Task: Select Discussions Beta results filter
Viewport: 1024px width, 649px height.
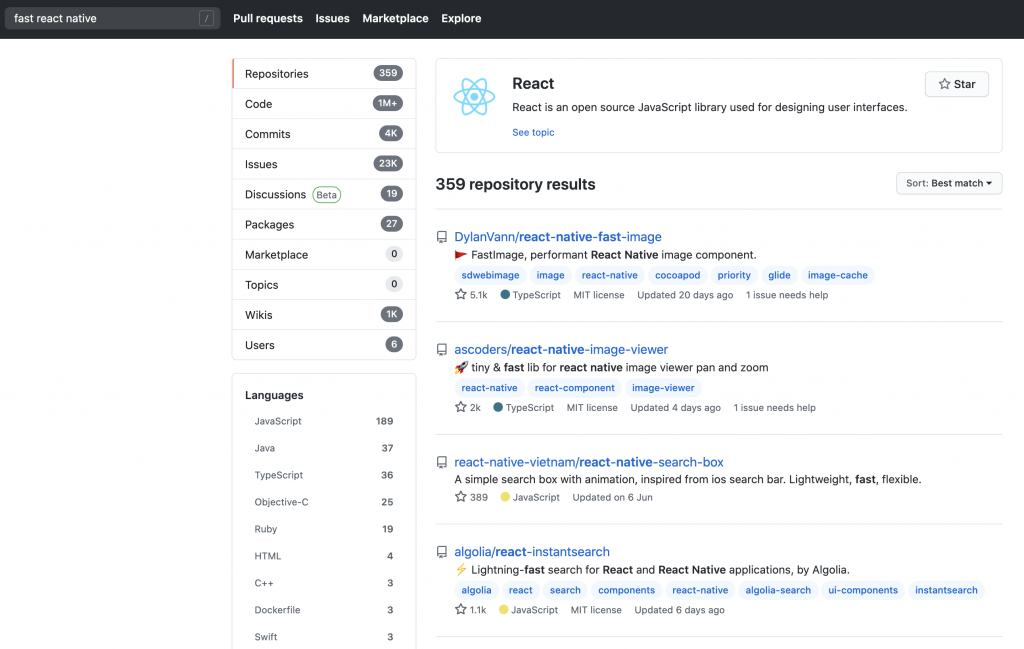Action: 324,194
